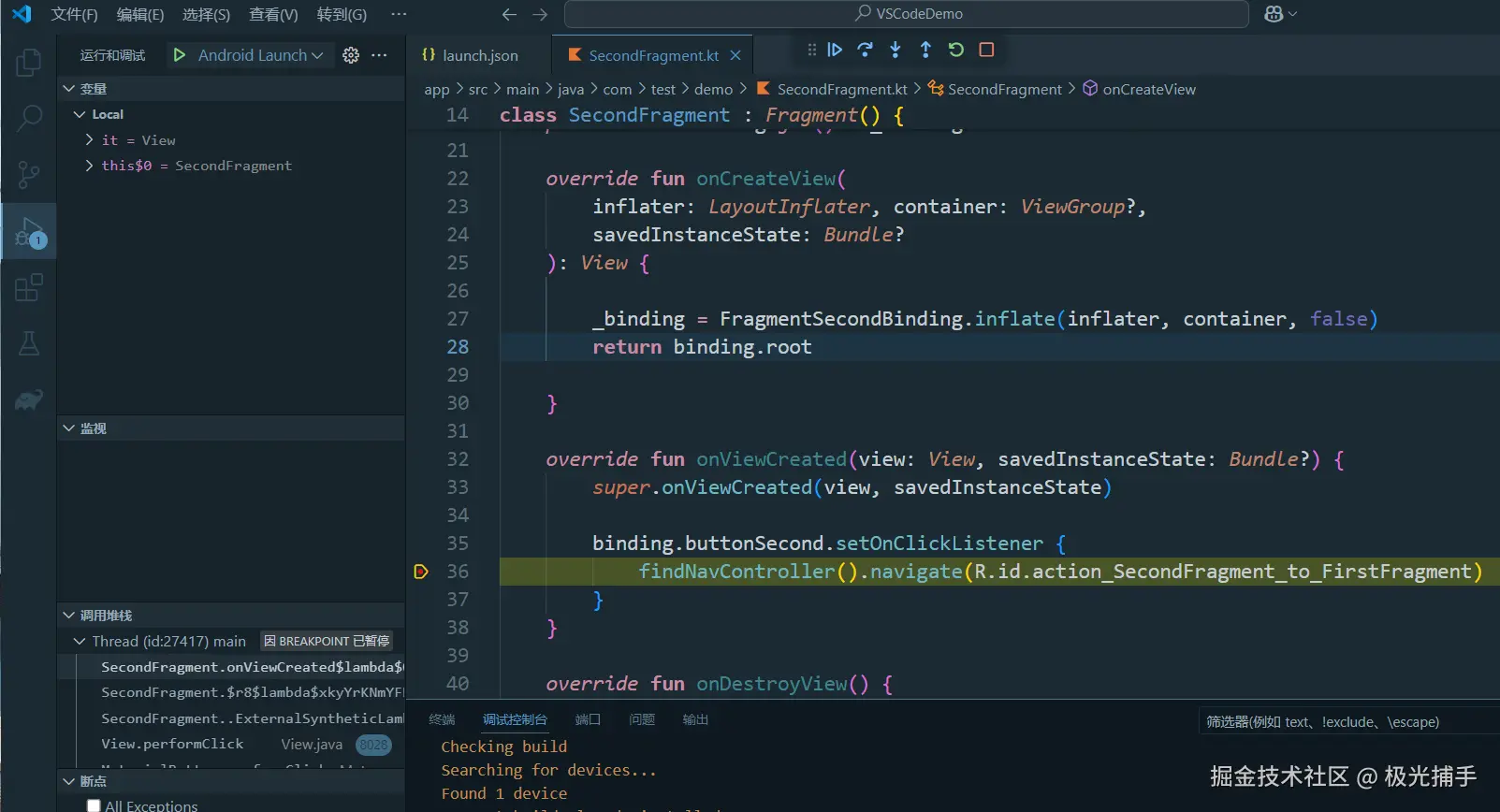Focus the debug console filter input
The height and width of the screenshot is (812, 1500).
1348,722
